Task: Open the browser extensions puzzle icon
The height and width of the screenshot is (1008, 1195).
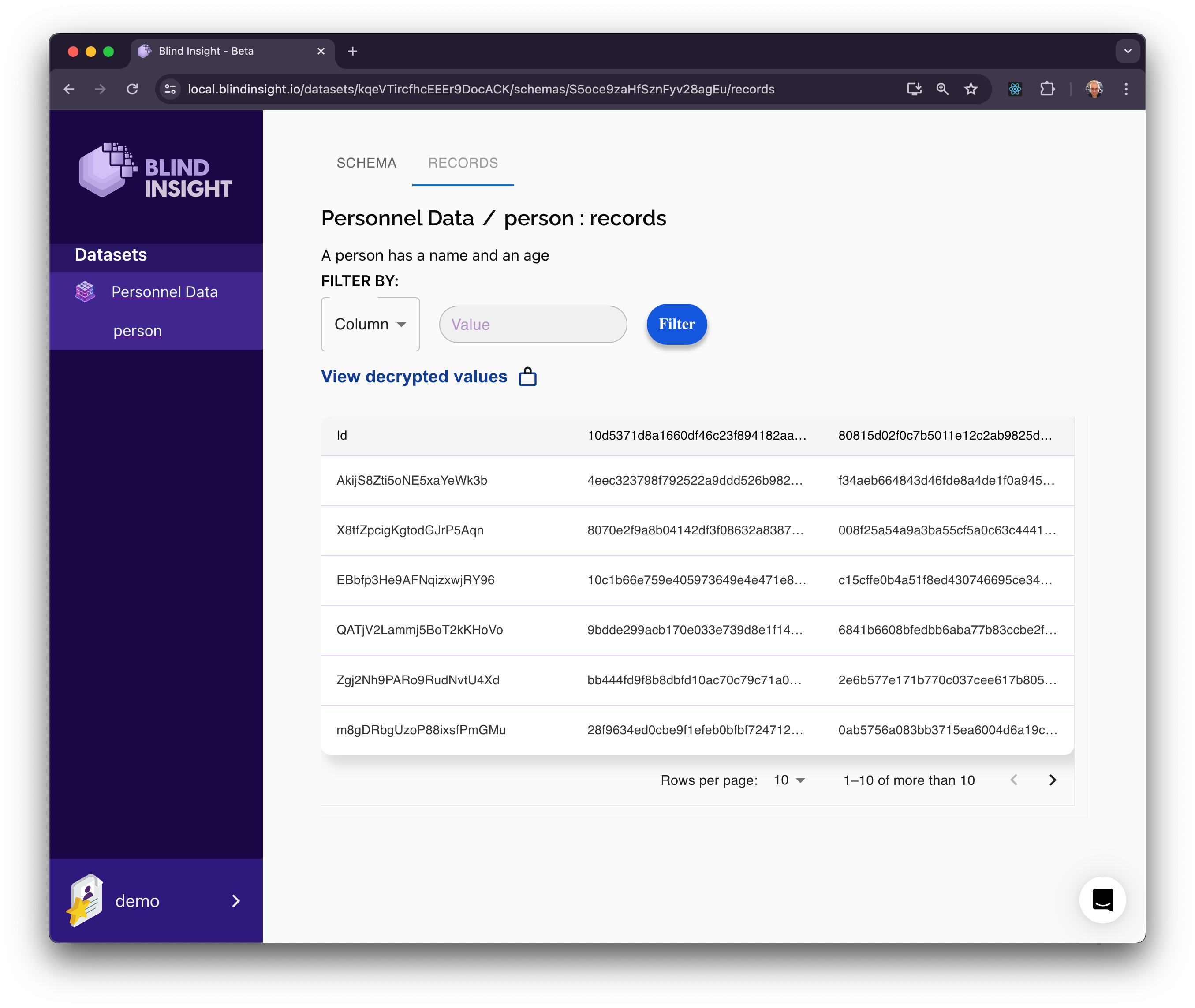Action: (1046, 89)
